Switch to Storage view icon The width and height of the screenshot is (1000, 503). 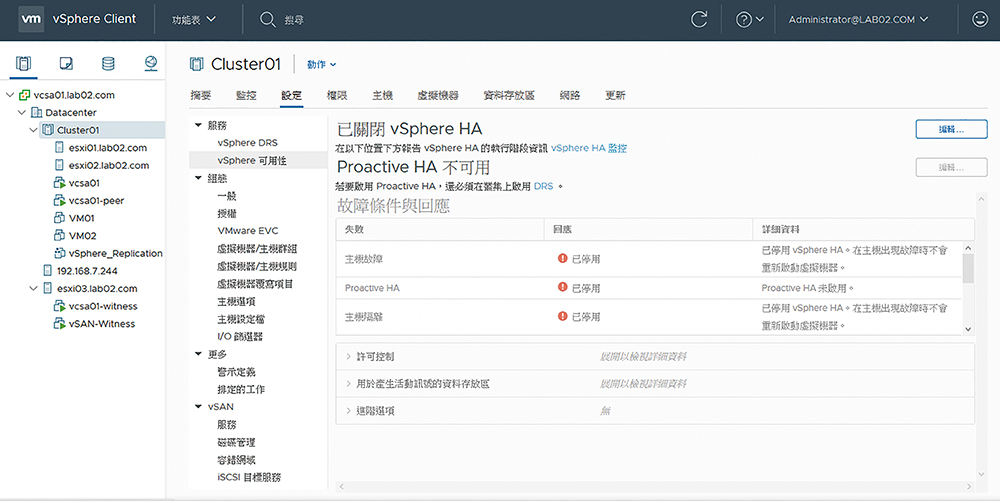pyautogui.click(x=108, y=63)
